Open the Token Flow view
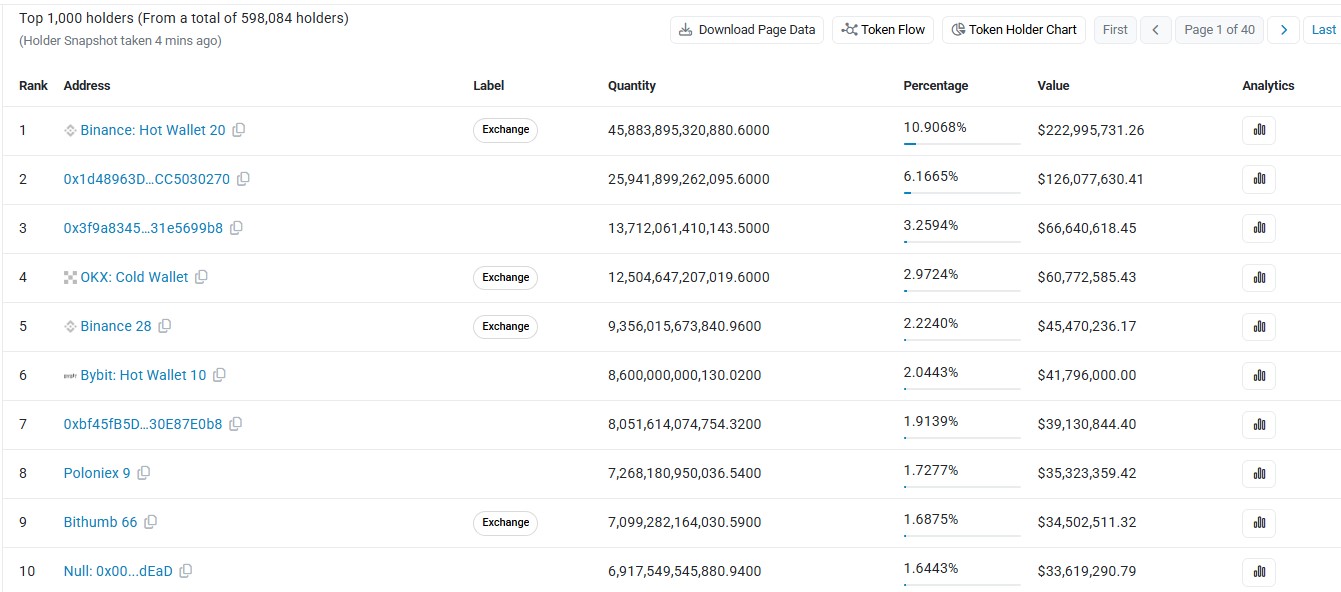Image resolution: width=1341 pixels, height=592 pixels. pos(883,30)
